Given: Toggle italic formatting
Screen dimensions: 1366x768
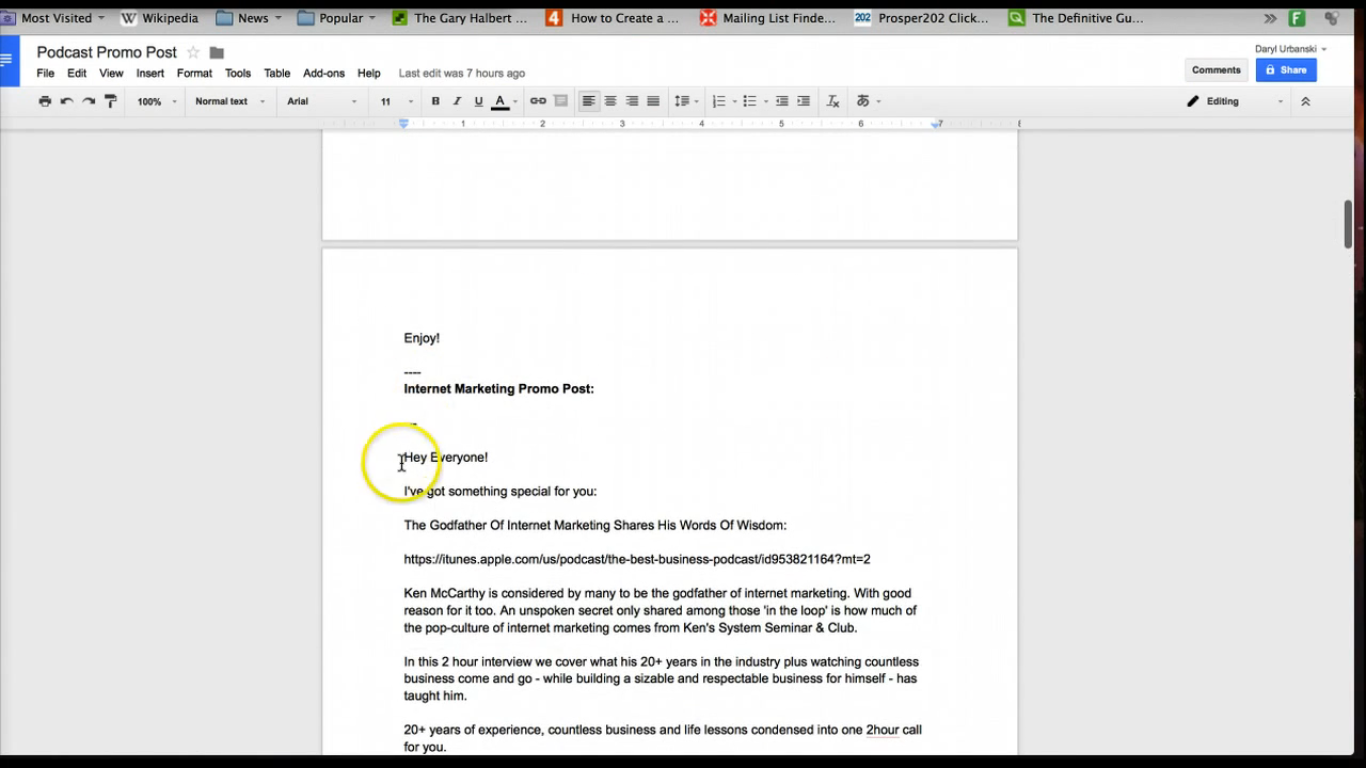Looking at the screenshot, I should 457,101.
